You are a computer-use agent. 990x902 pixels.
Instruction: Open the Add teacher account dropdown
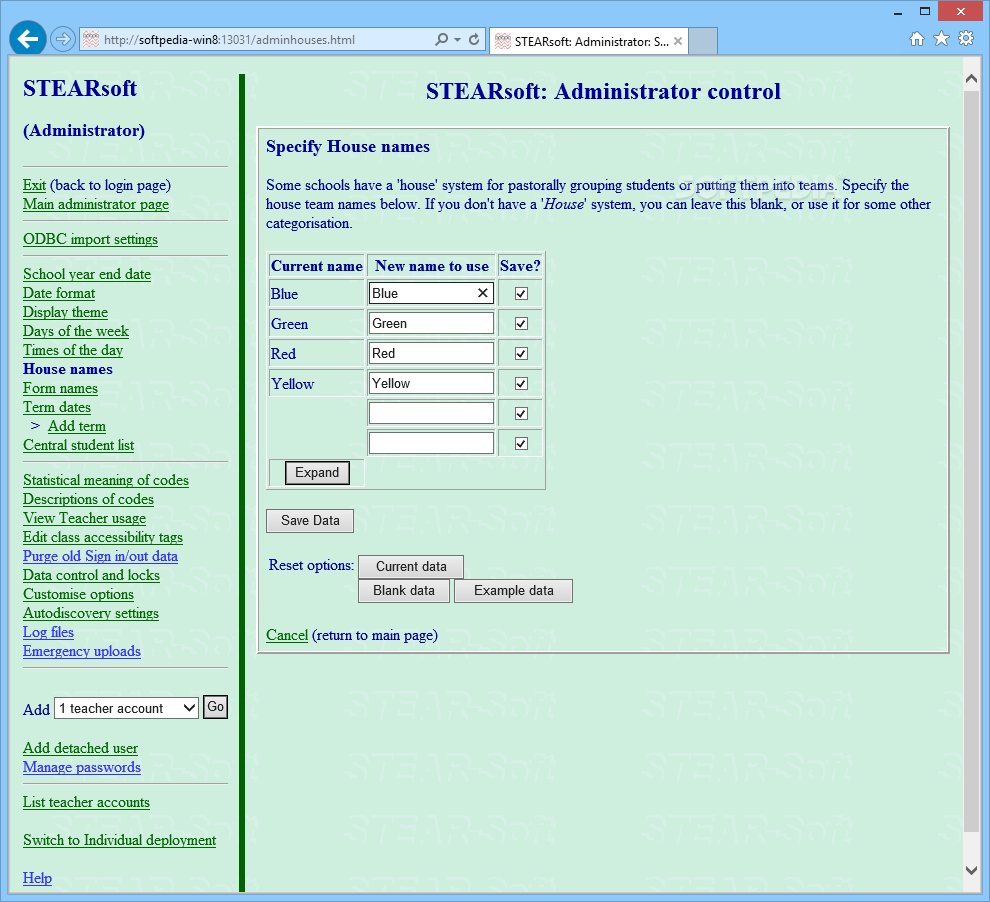tap(126, 708)
